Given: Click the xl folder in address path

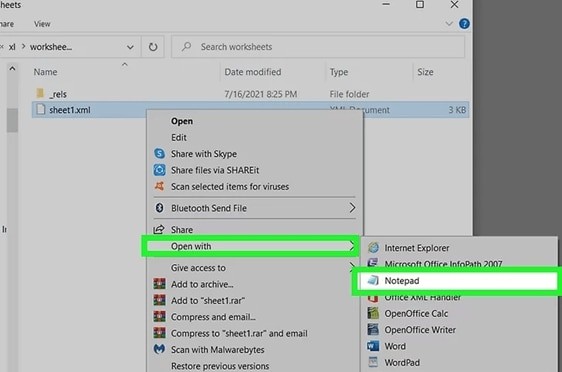Looking at the screenshot, I should [x=12, y=47].
